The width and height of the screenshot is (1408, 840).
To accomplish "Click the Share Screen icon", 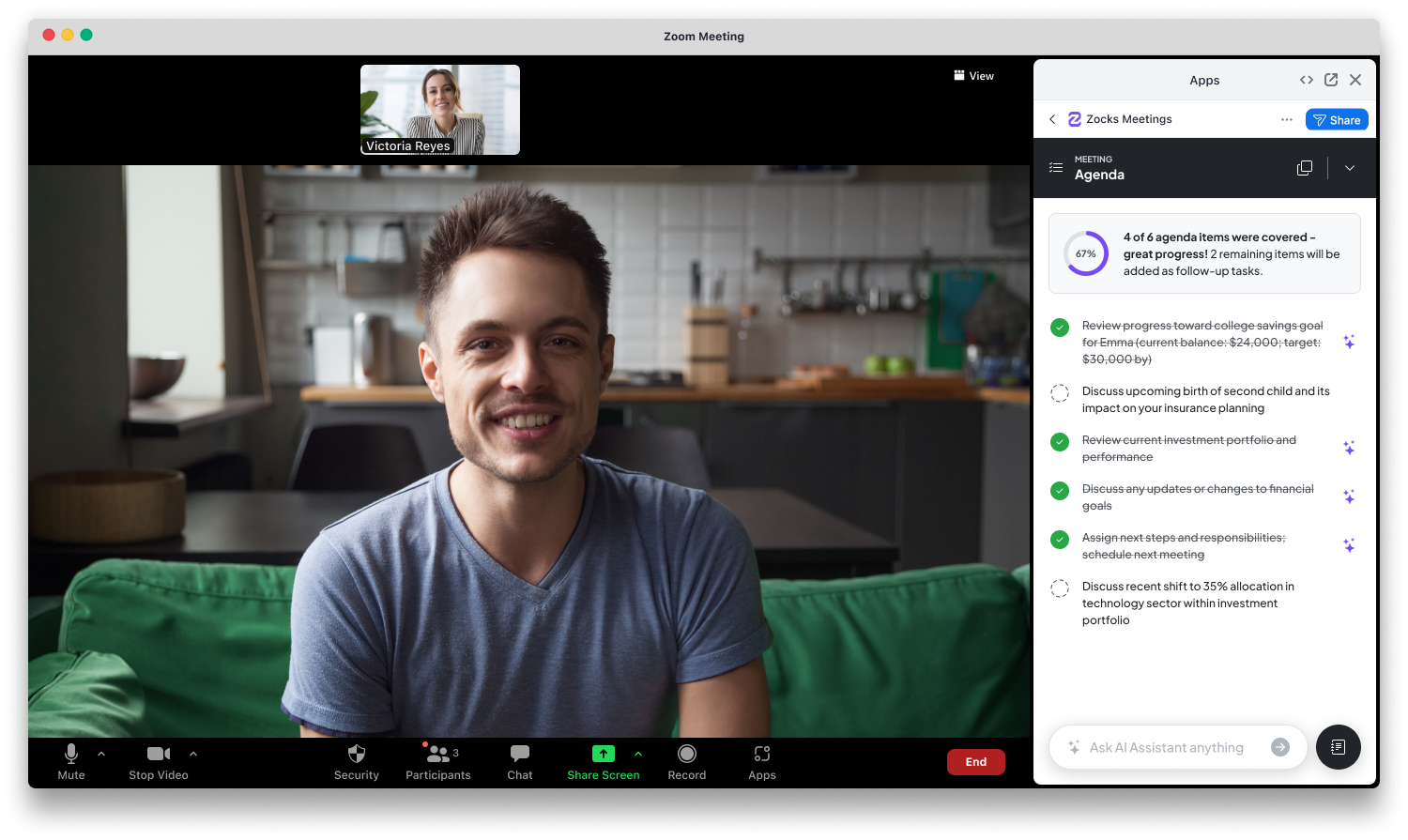I will tap(604, 755).
